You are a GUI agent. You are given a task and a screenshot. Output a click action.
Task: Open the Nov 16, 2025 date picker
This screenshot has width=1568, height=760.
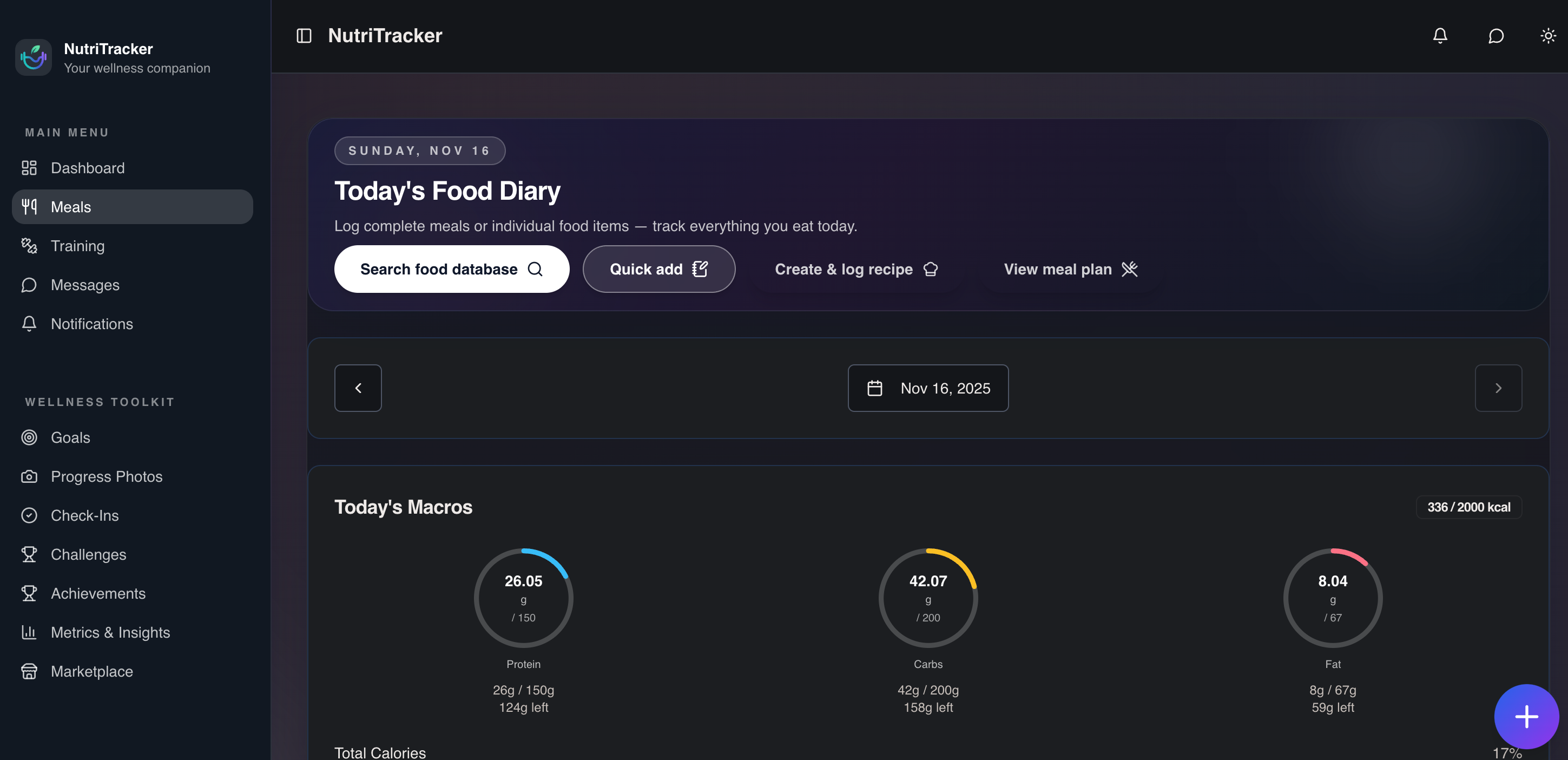pyautogui.click(x=927, y=388)
